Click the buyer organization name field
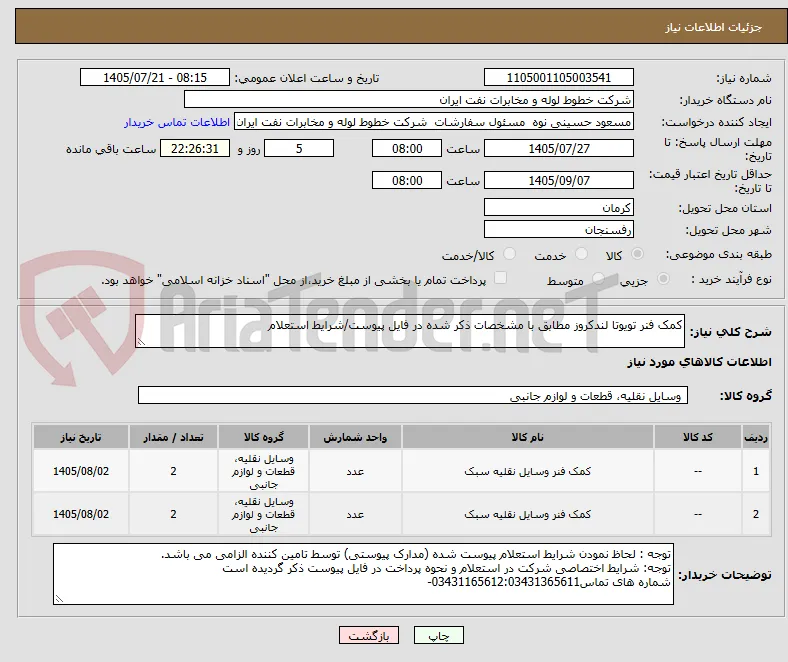This screenshot has height=662, width=788. point(409,100)
